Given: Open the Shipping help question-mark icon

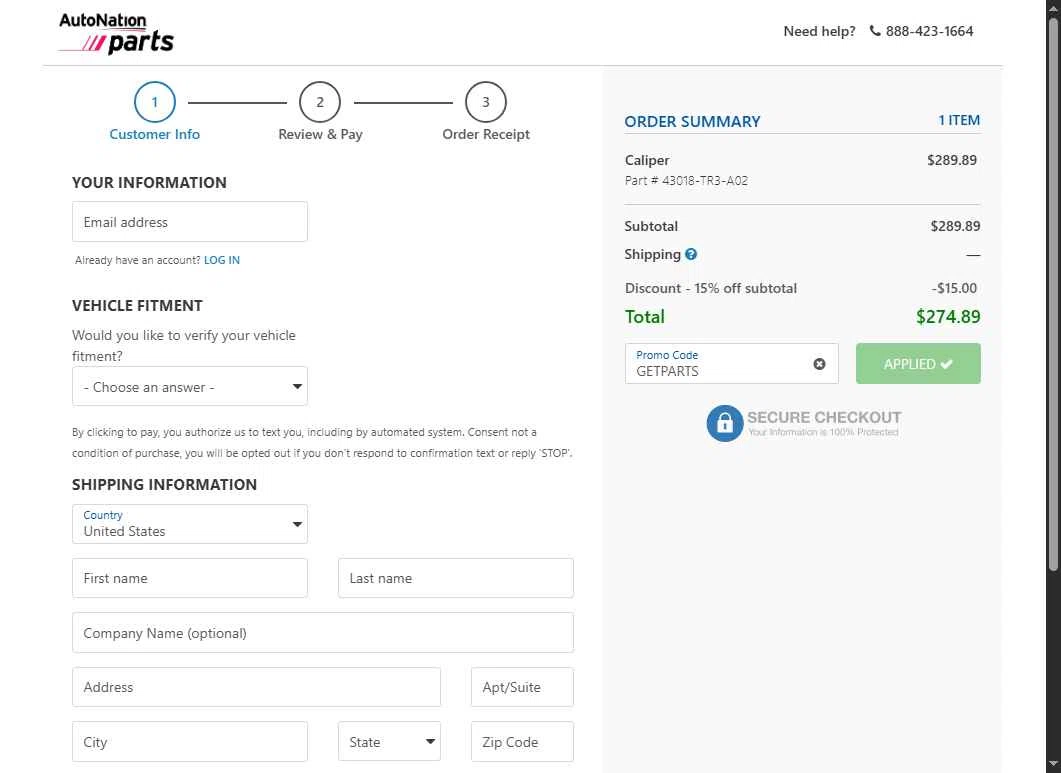Looking at the screenshot, I should tap(691, 255).
